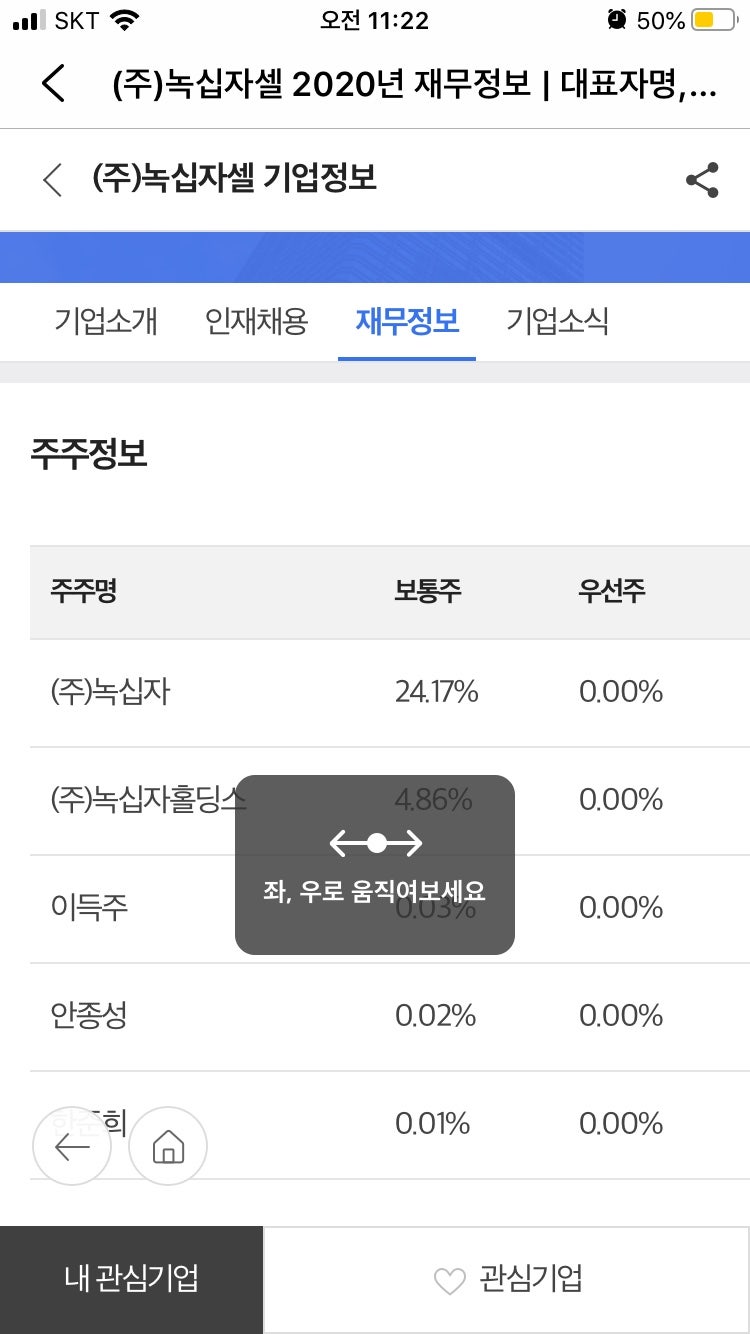
Task: Go back from 기업정보 header
Action: (53, 181)
